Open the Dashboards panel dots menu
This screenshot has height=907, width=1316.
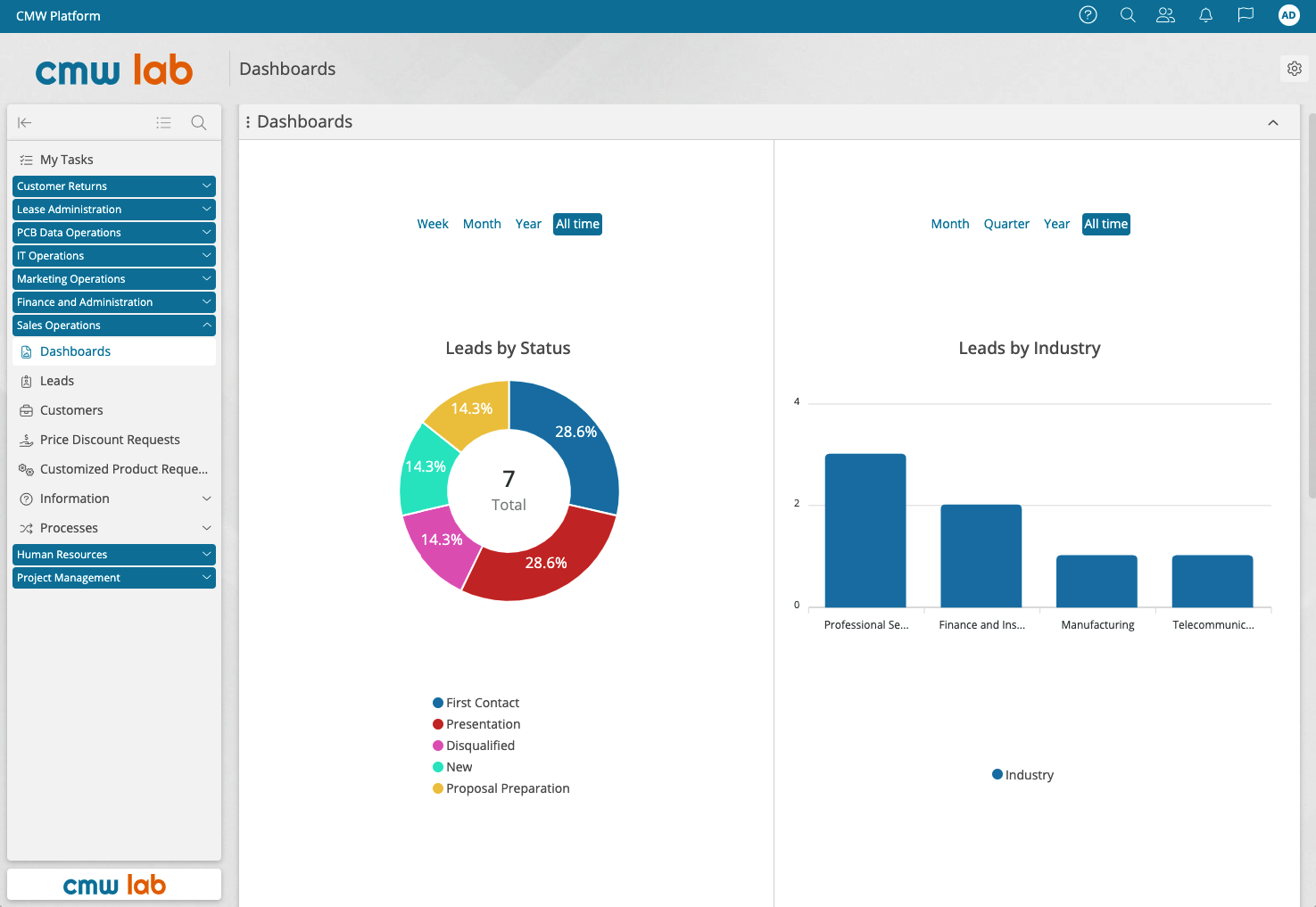click(248, 122)
